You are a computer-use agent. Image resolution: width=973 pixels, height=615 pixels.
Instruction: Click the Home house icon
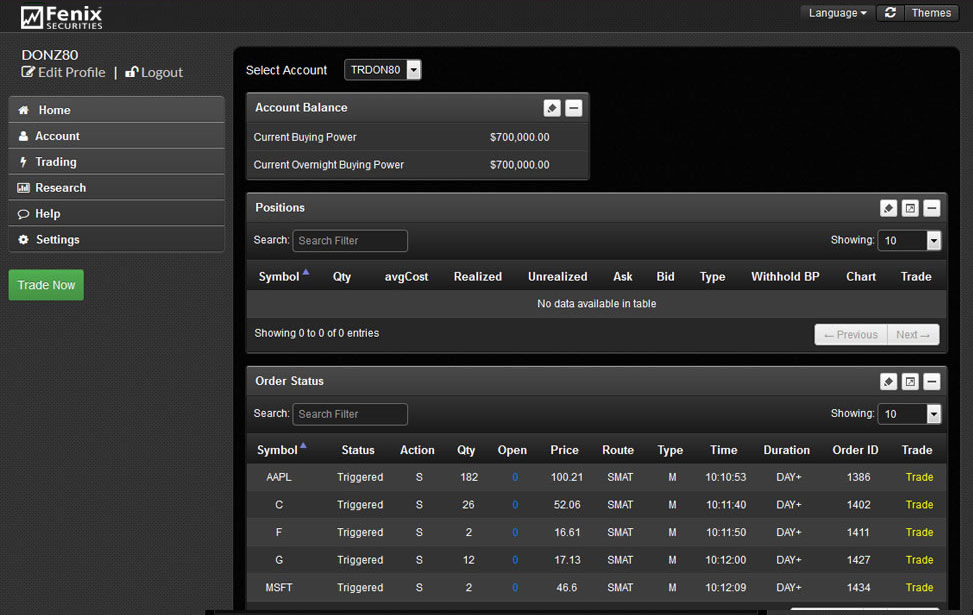click(x=24, y=110)
